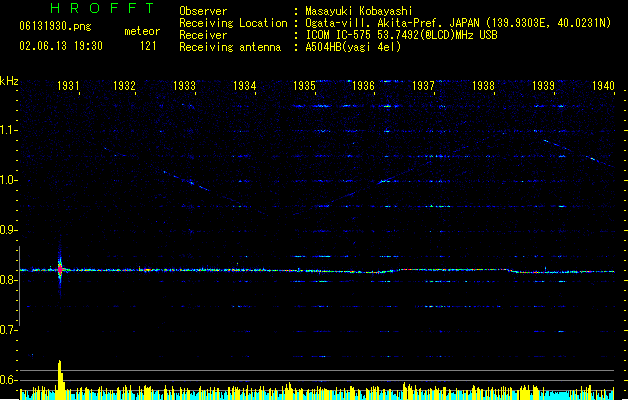Click the 0.7 frequency axis label

tap(9, 330)
